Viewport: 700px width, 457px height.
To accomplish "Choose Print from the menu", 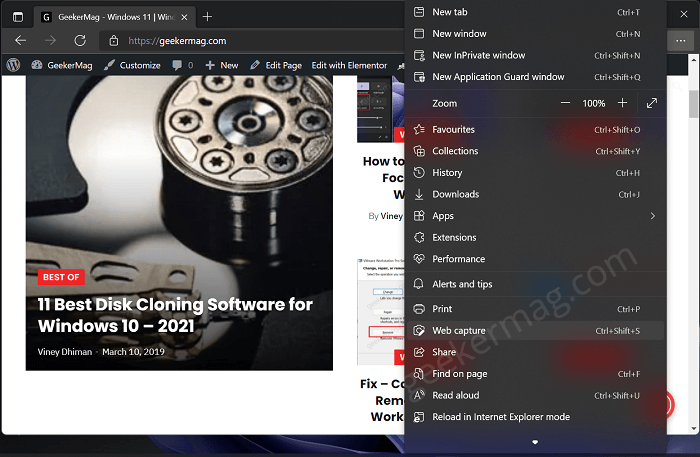I will [535, 309].
